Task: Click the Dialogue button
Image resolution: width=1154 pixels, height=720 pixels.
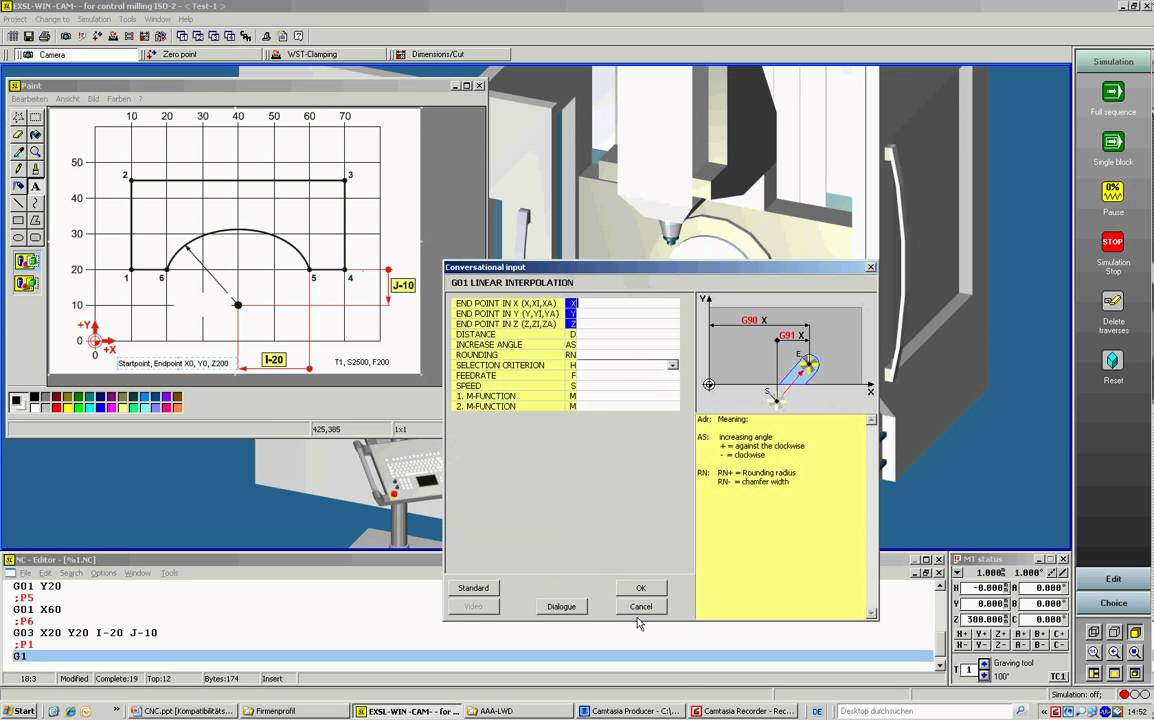Action: pyautogui.click(x=562, y=607)
